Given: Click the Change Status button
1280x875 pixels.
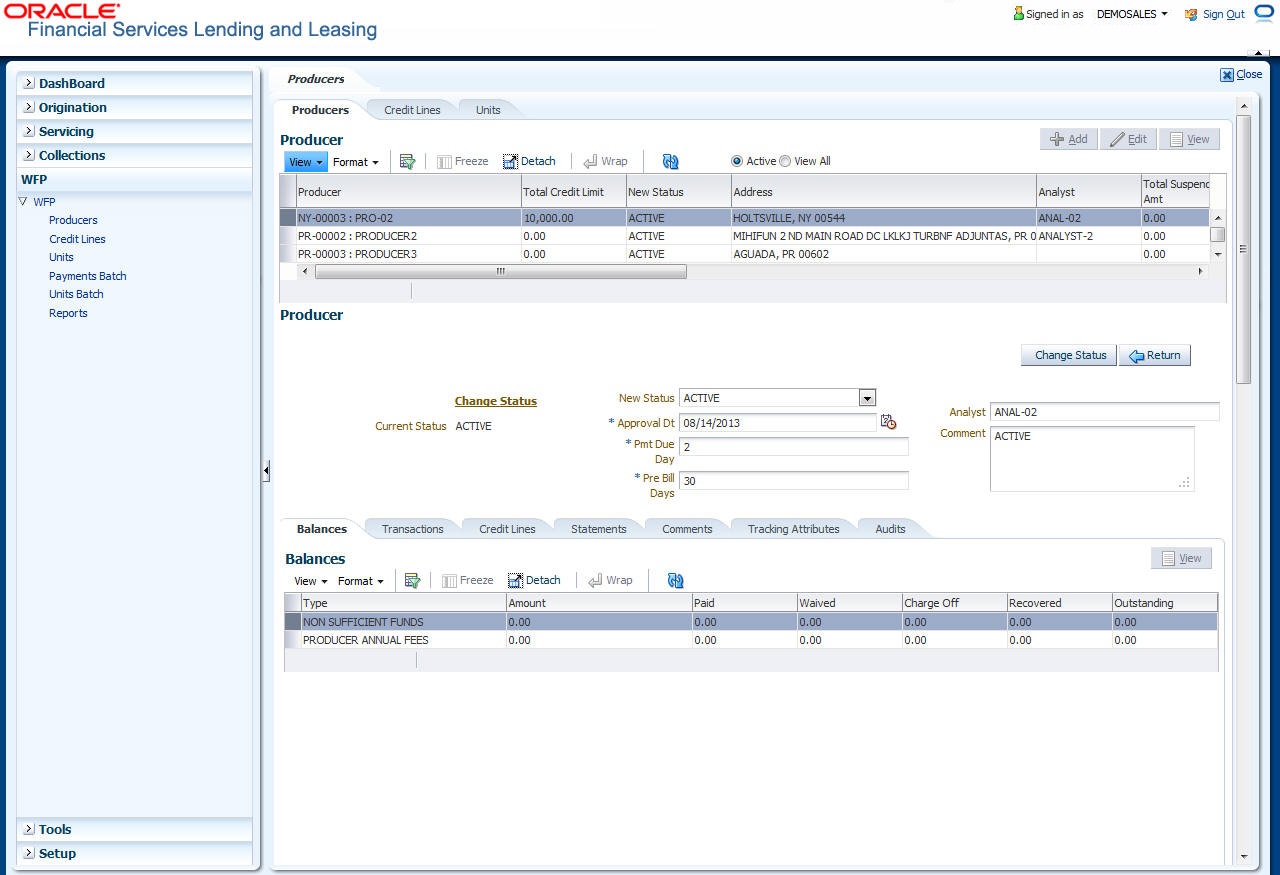Looking at the screenshot, I should point(1068,355).
